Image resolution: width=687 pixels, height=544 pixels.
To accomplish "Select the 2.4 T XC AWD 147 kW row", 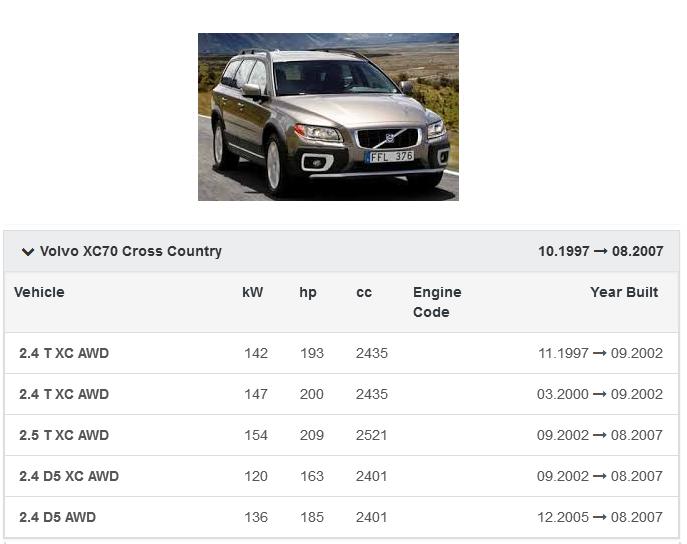I will [64, 394].
